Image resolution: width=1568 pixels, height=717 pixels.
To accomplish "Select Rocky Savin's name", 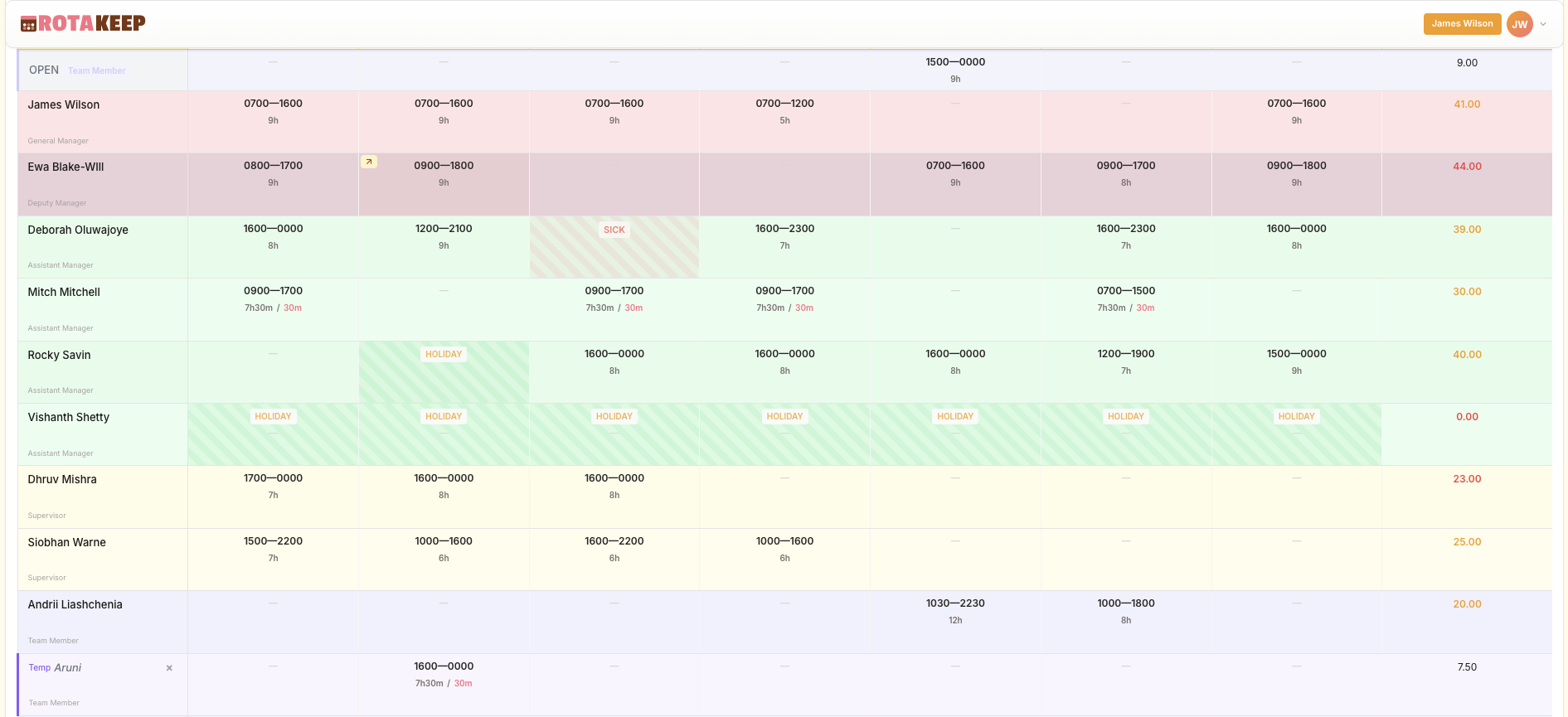I will (59, 355).
